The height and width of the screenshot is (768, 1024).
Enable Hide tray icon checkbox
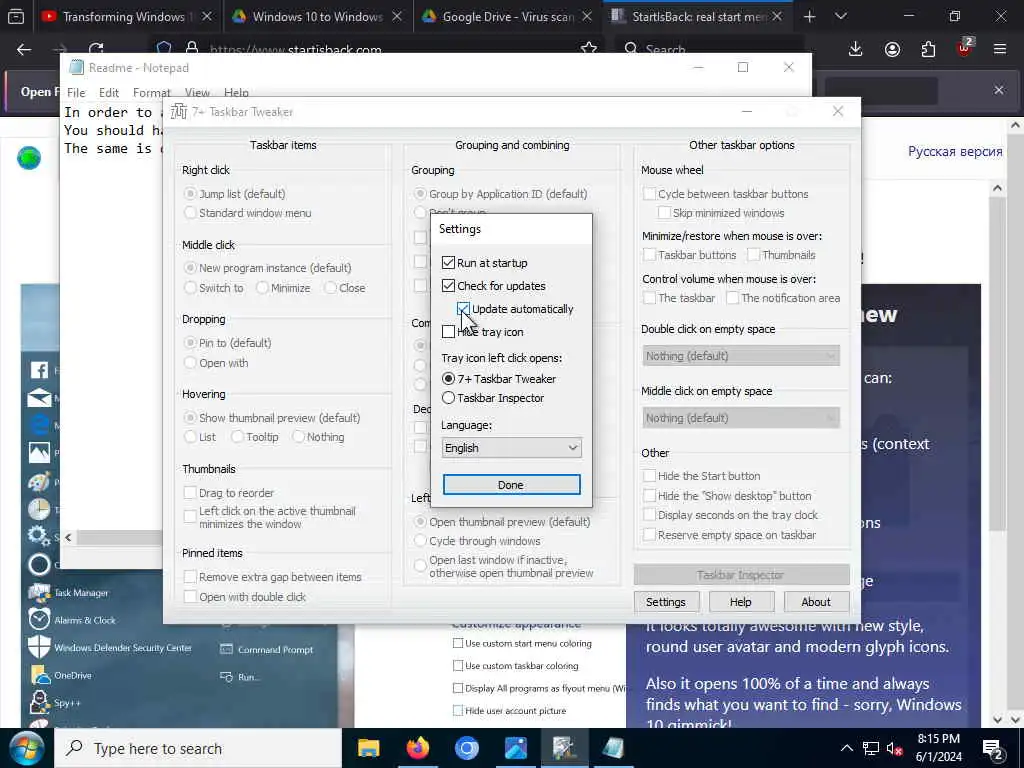point(448,332)
